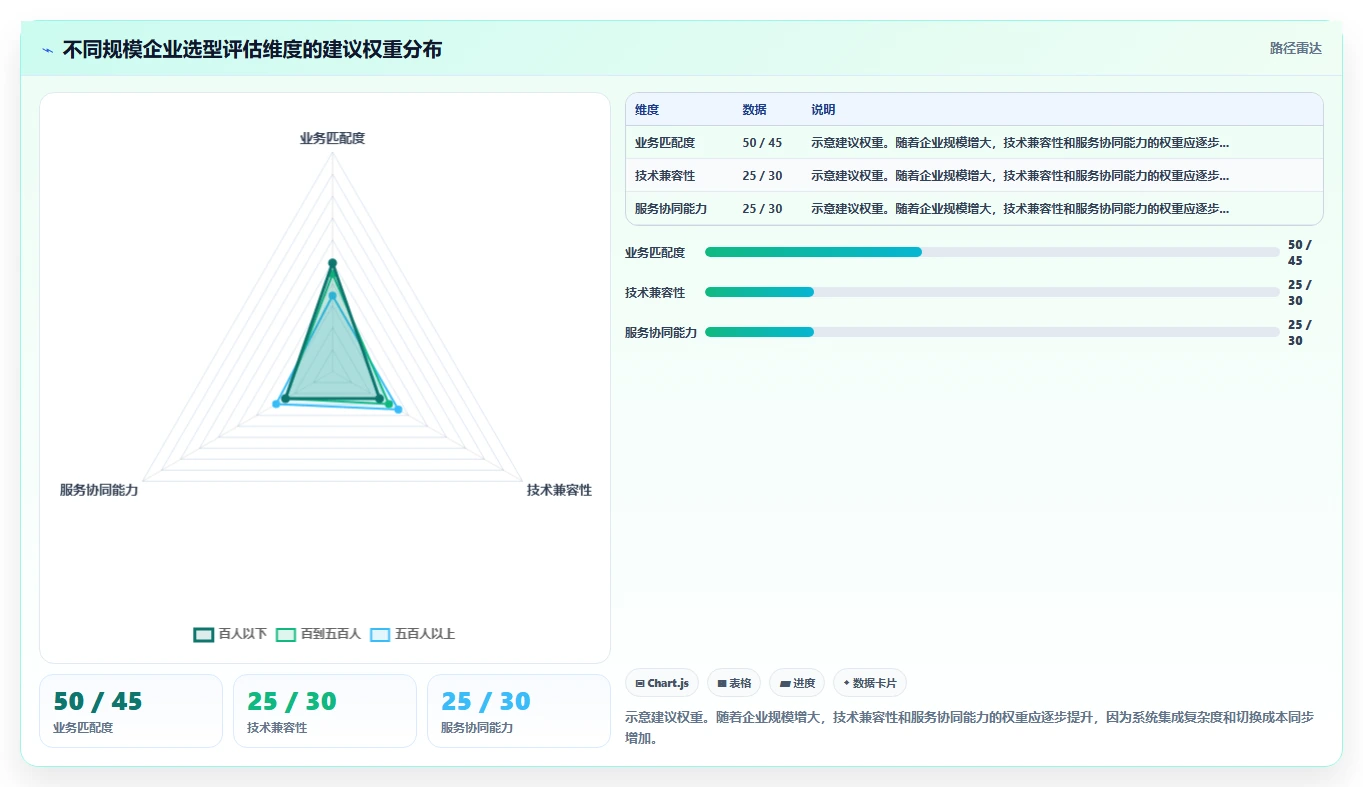Screen dimensions: 1363x787
Task: Toggle the 百人以下 legend swatch
Action: point(204,634)
